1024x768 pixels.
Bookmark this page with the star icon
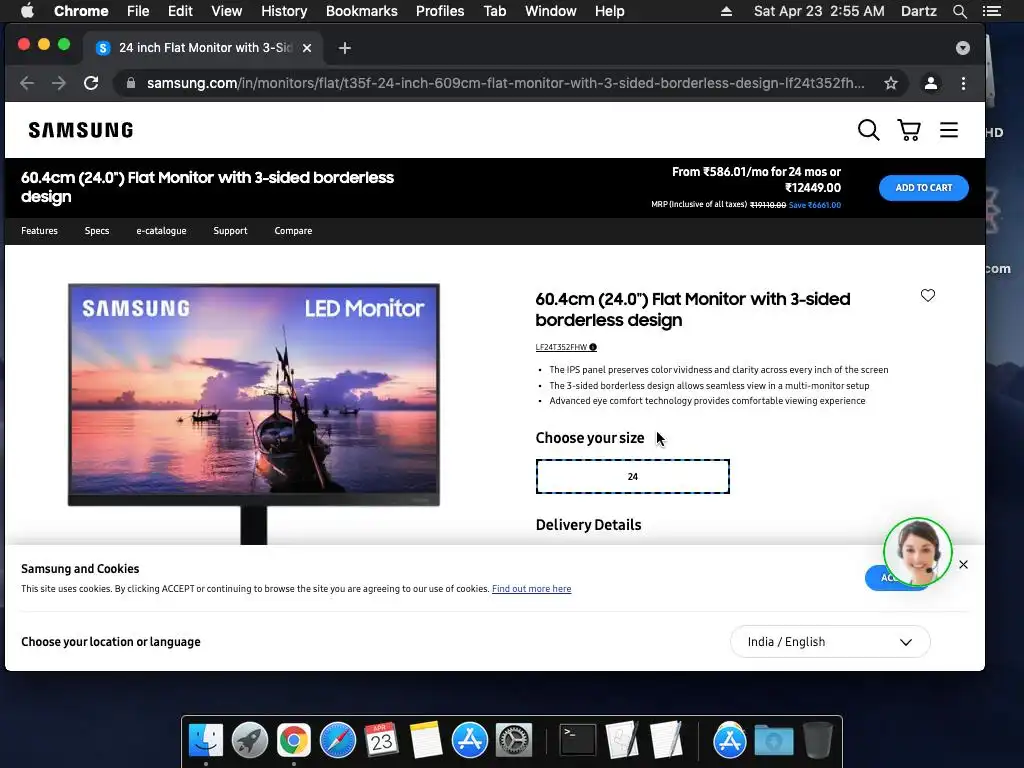pos(891,84)
